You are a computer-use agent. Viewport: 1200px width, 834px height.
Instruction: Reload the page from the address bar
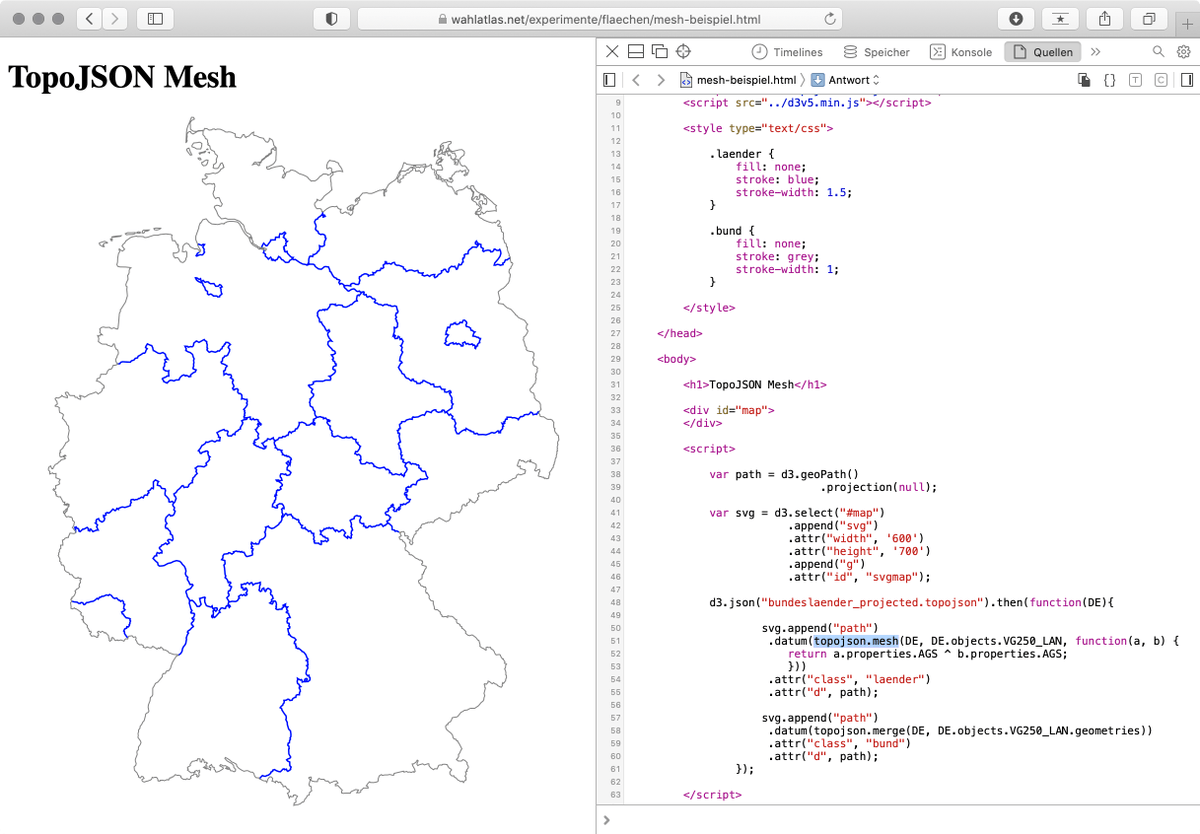829,19
